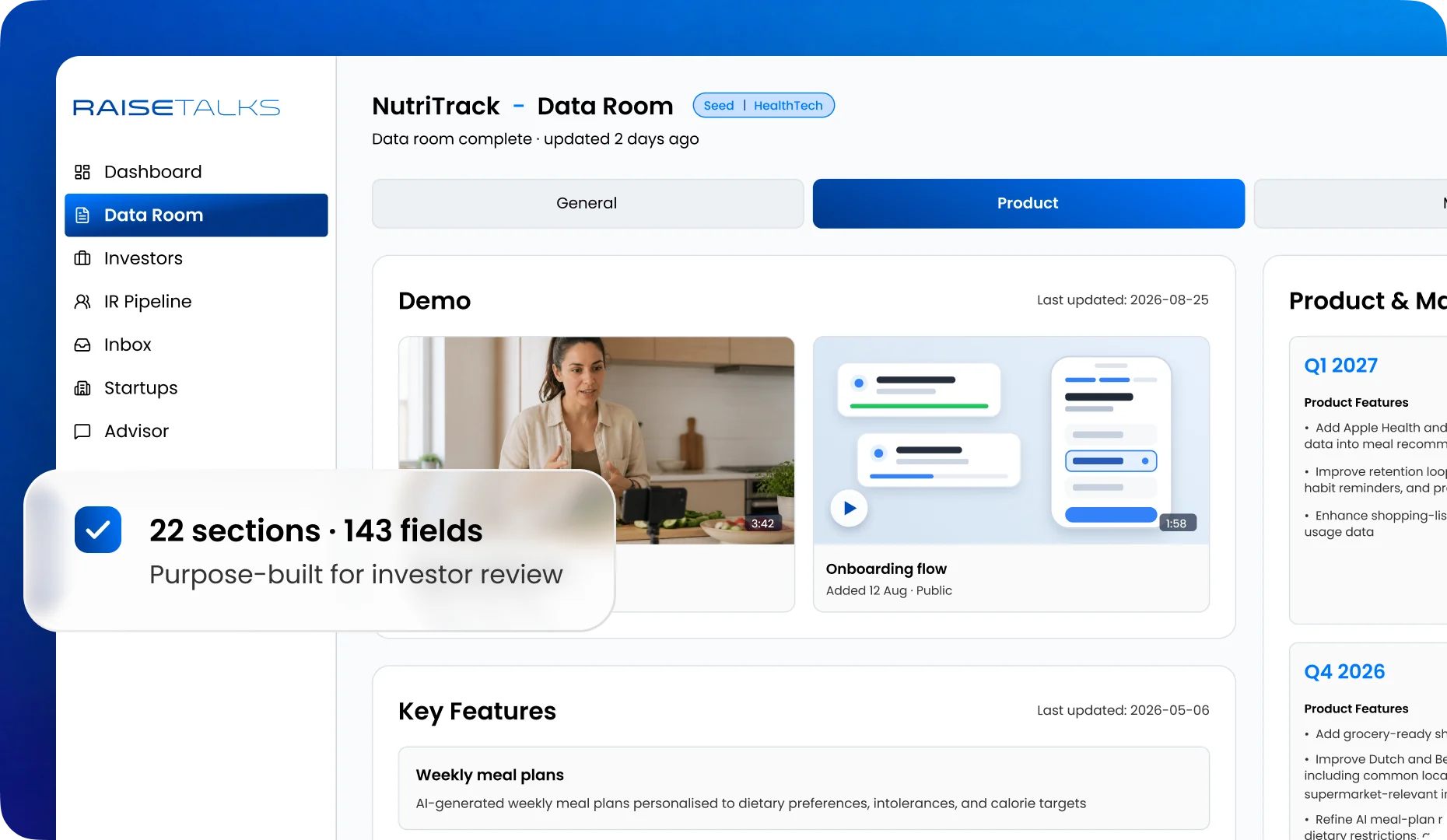
Task: Click '22 sections · 143 fields' text
Action: (316, 530)
